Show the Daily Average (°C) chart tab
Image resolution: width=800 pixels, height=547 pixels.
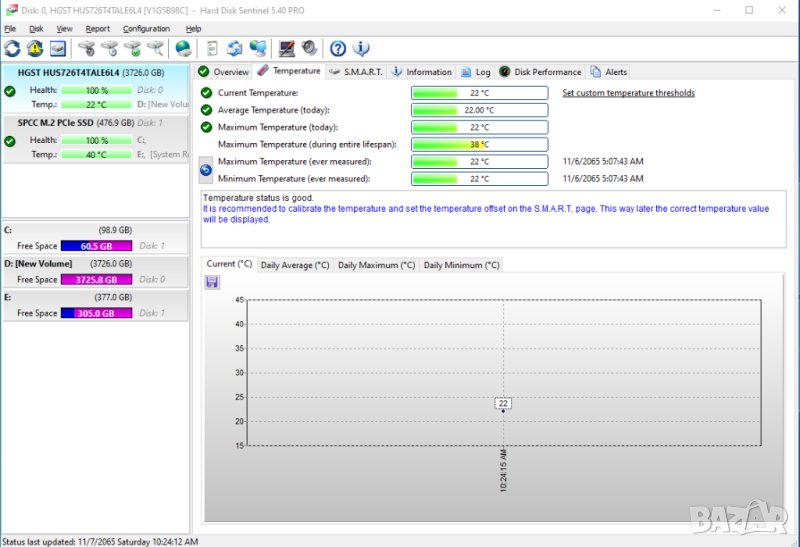click(x=295, y=265)
